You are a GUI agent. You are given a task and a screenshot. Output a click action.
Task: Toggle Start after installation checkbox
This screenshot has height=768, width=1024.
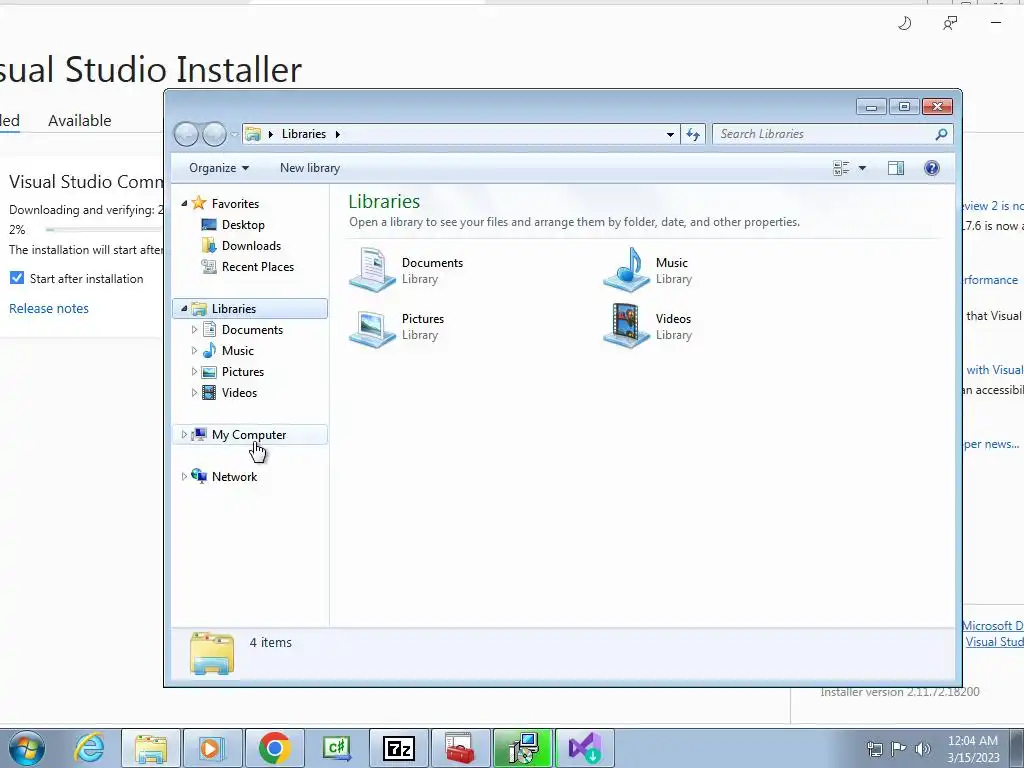[x=17, y=278]
